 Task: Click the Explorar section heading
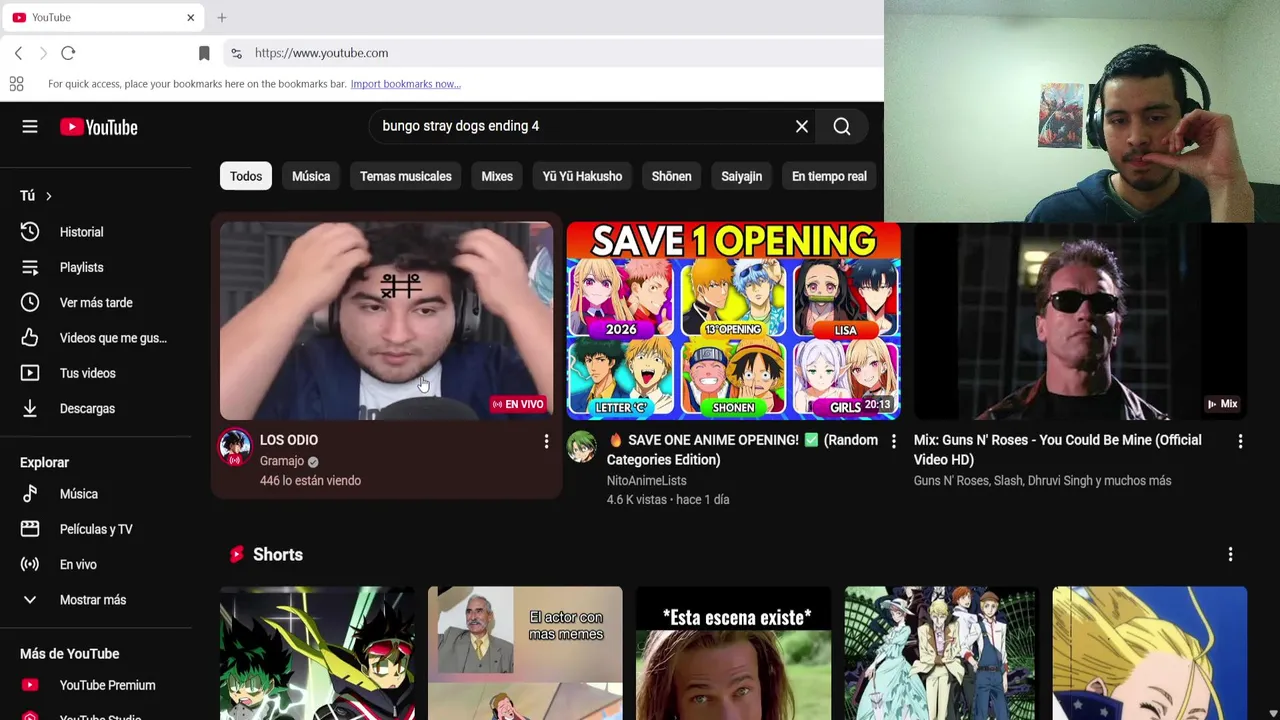[44, 463]
